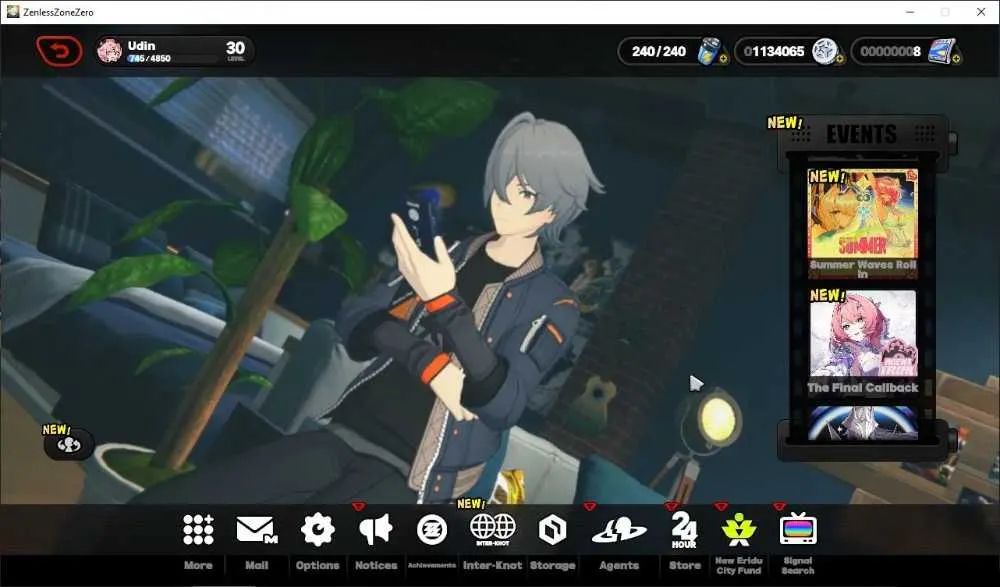Open The Final Callback event

tap(863, 343)
